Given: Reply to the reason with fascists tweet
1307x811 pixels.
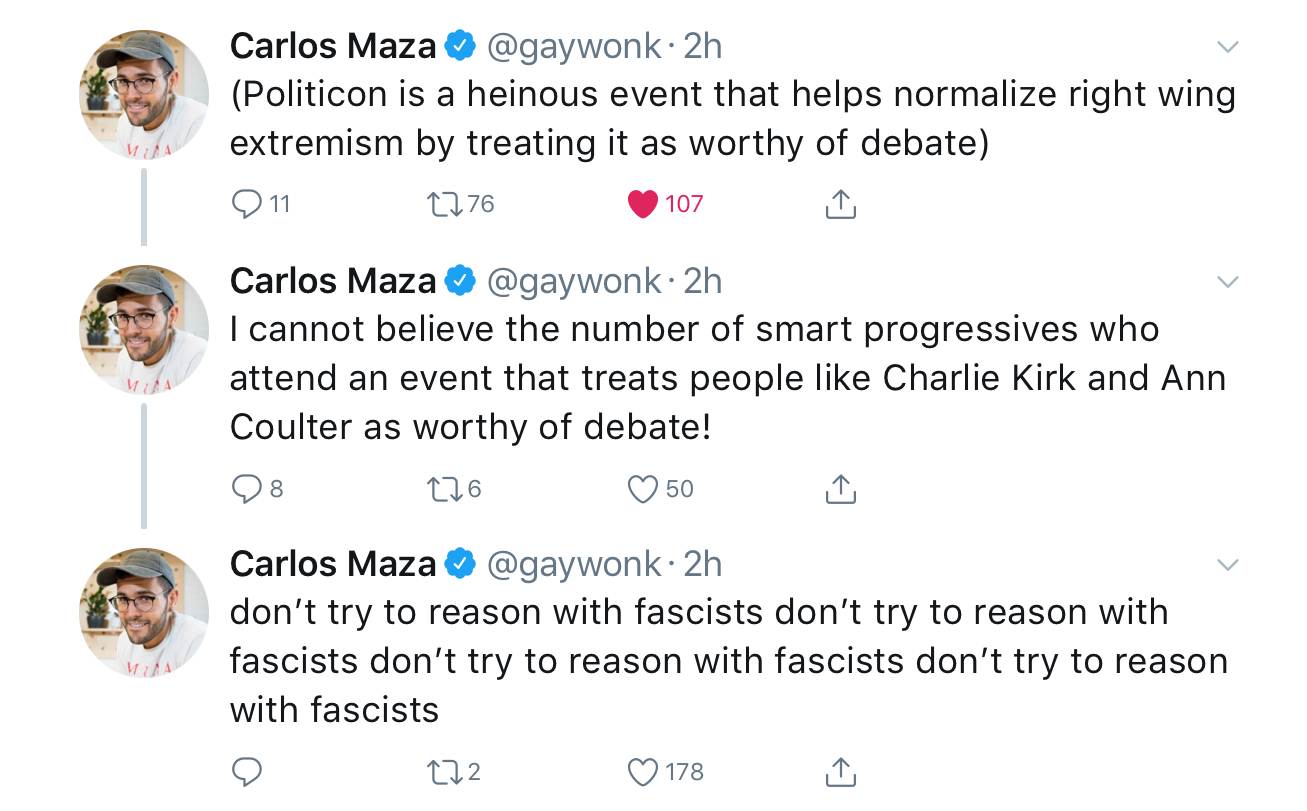Looking at the screenshot, I should [246, 771].
